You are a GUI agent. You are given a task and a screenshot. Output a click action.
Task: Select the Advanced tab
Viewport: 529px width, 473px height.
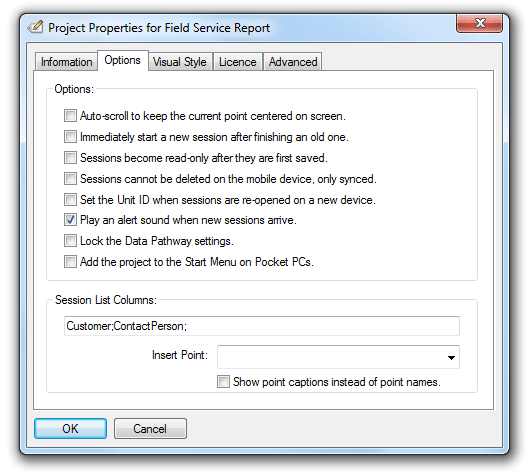(293, 62)
